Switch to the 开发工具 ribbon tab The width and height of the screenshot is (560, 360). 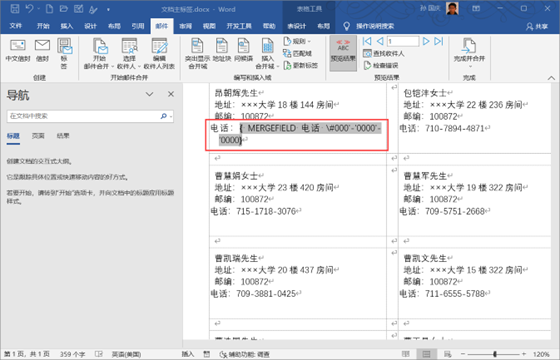(x=239, y=26)
